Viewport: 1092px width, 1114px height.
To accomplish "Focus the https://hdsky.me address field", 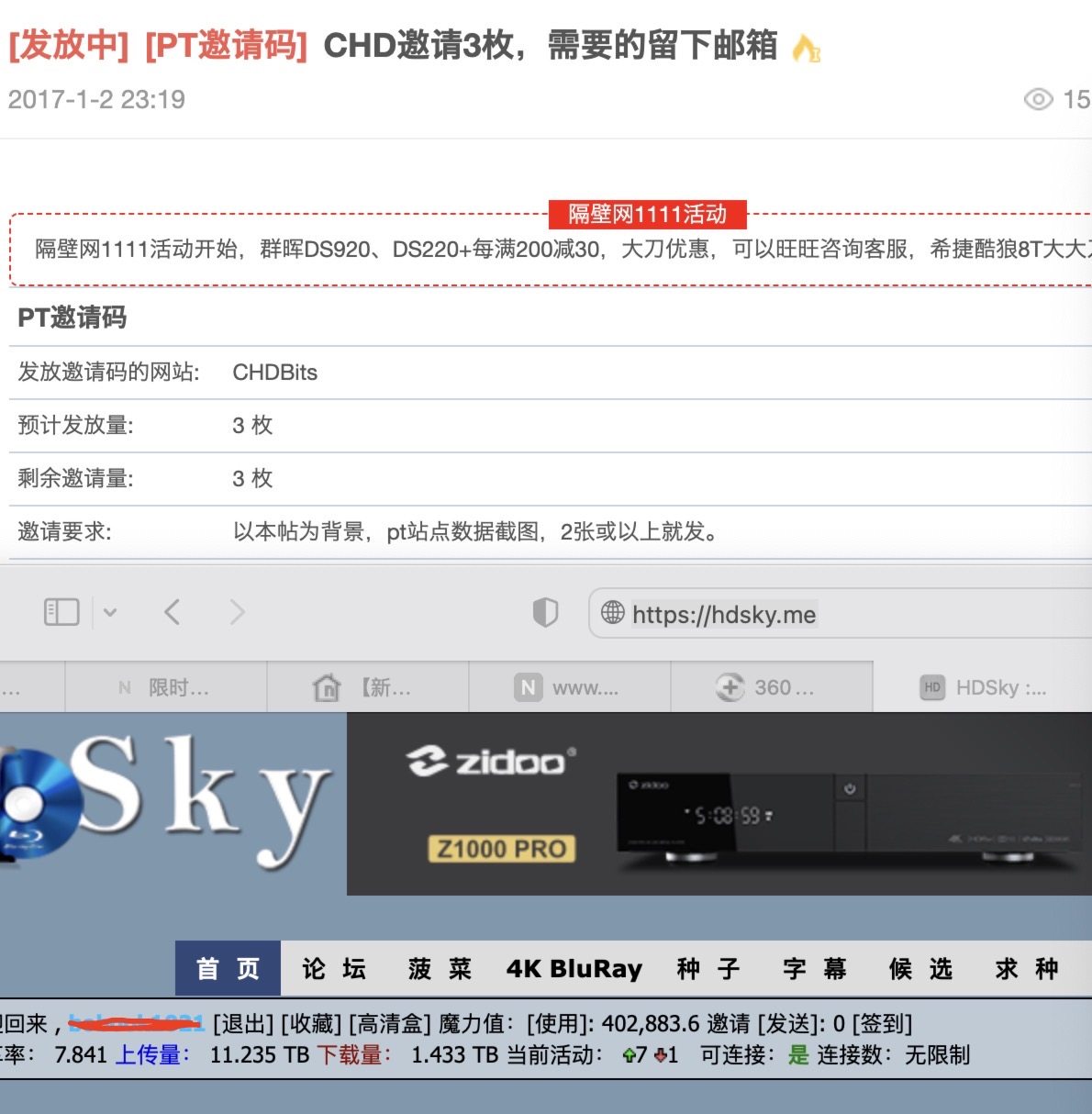I will pos(840,613).
